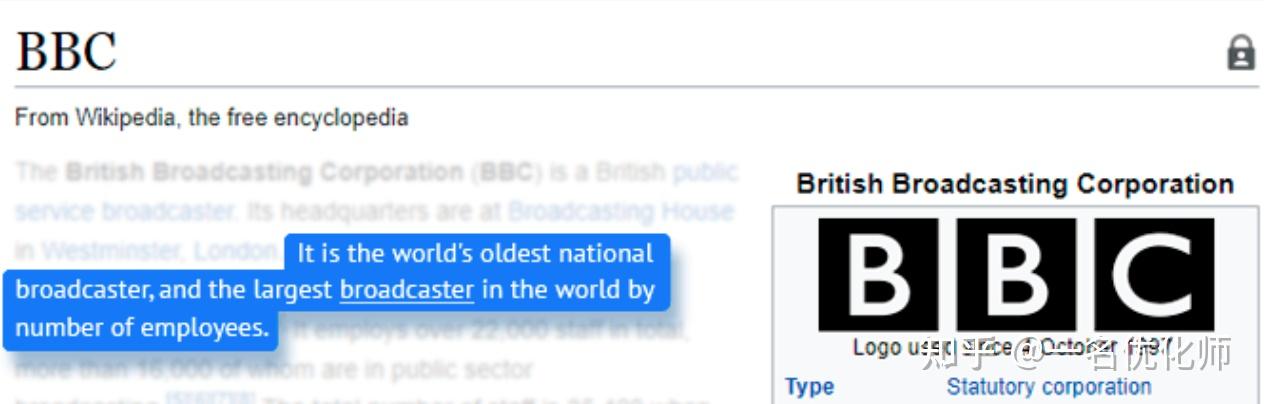Click the 'Type' label in infobox

[809, 387]
